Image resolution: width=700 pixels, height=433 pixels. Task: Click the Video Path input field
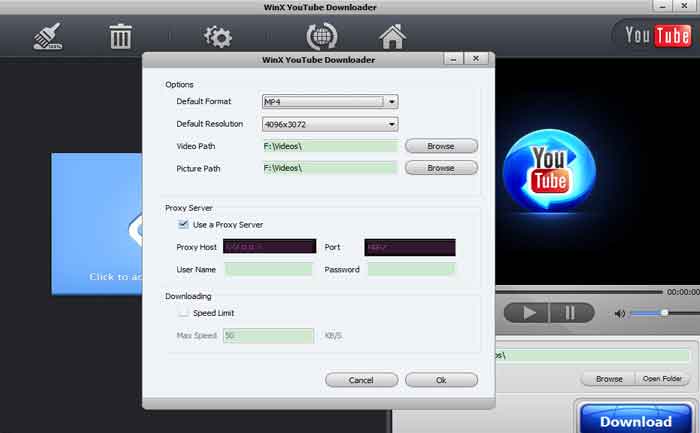pyautogui.click(x=330, y=146)
